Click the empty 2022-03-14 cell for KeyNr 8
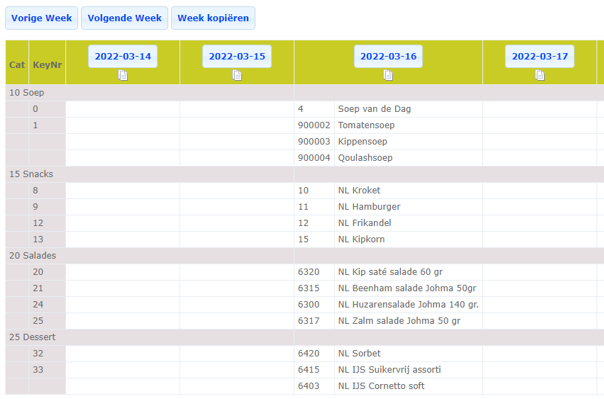Viewport: 604px width, 399px height. [x=122, y=191]
